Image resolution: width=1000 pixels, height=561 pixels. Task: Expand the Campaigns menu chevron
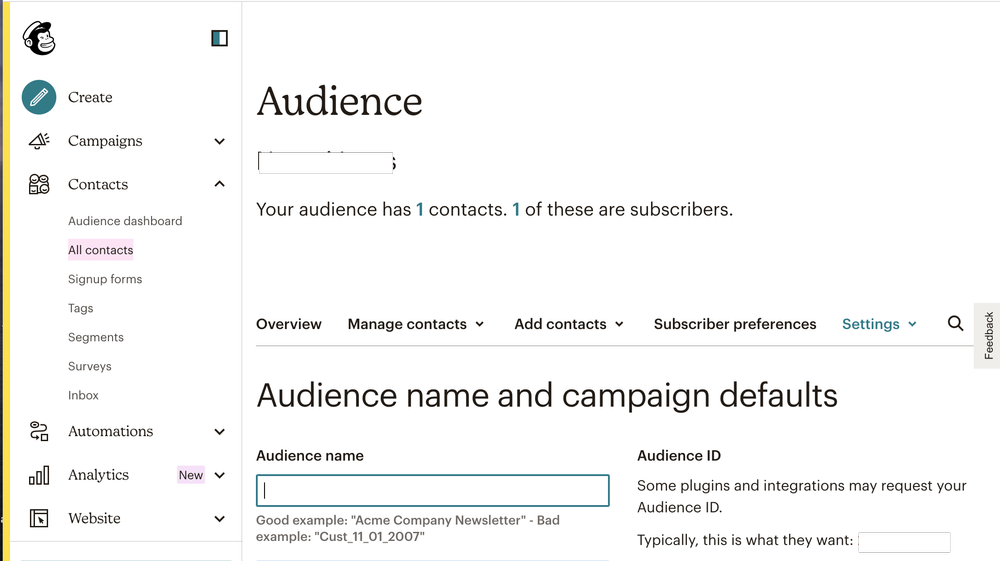pos(220,141)
